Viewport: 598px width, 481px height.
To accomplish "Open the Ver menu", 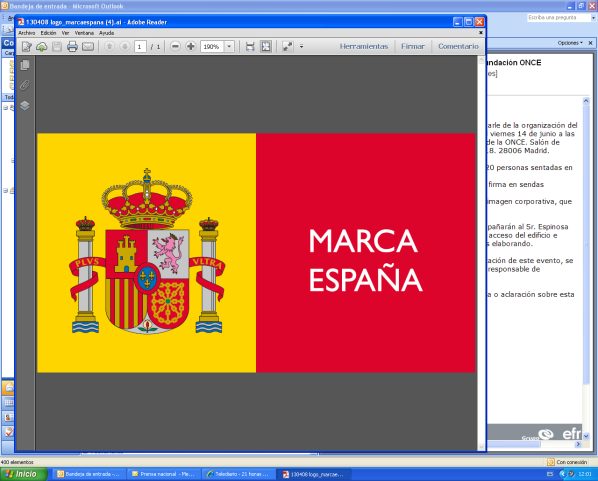I will [x=66, y=33].
